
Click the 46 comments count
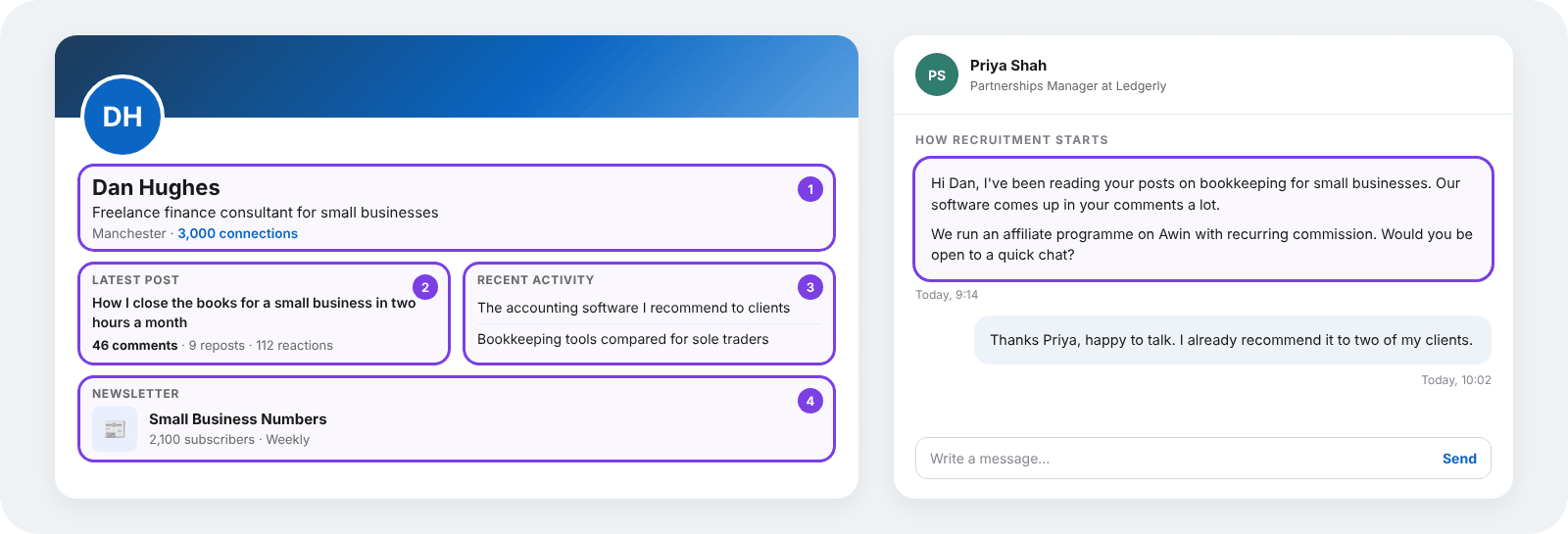[135, 345]
